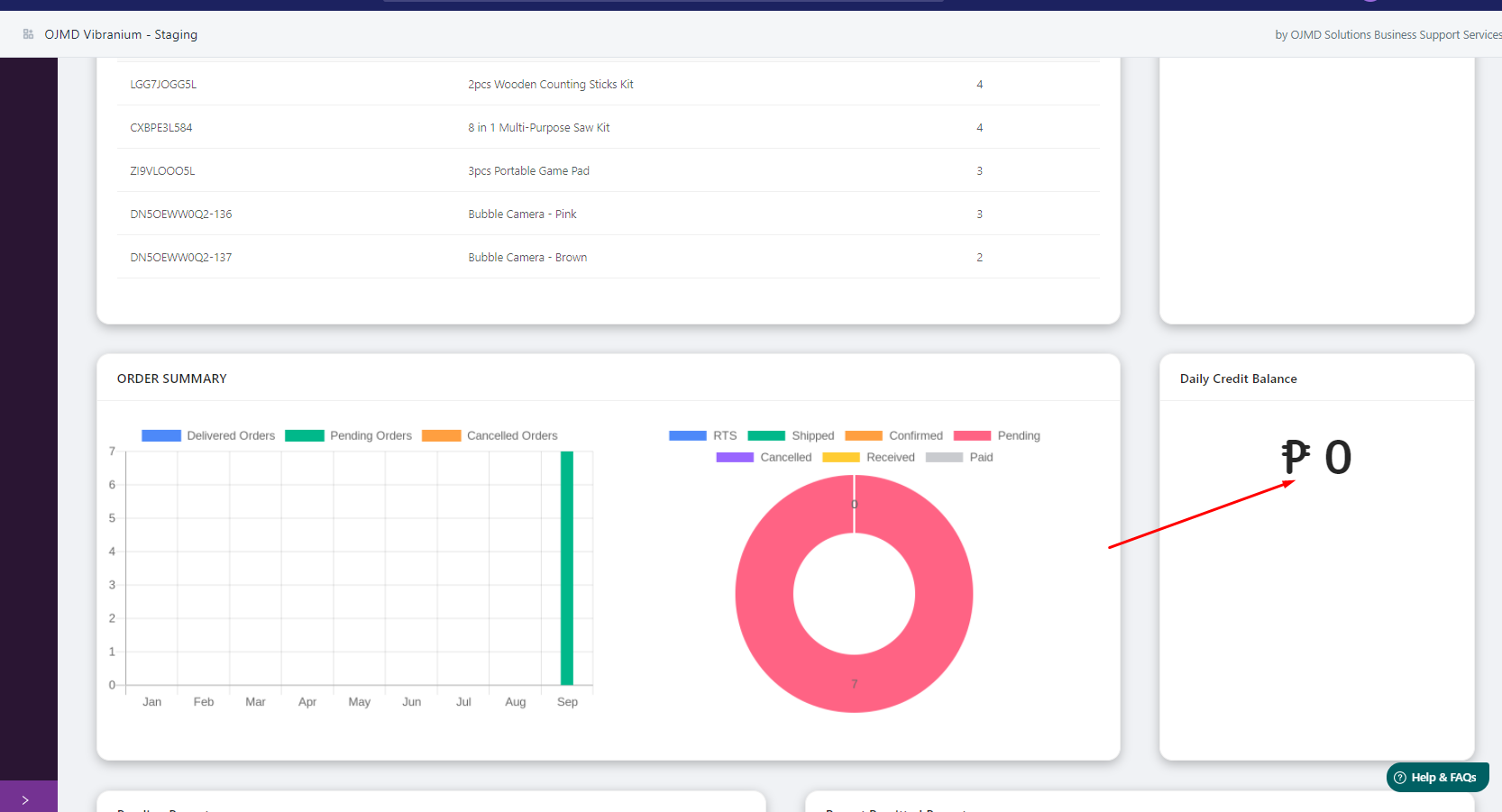Click quantity 4 for Multi-Purpose Saw Kit
The image size is (1502, 812).
pyautogui.click(x=980, y=127)
